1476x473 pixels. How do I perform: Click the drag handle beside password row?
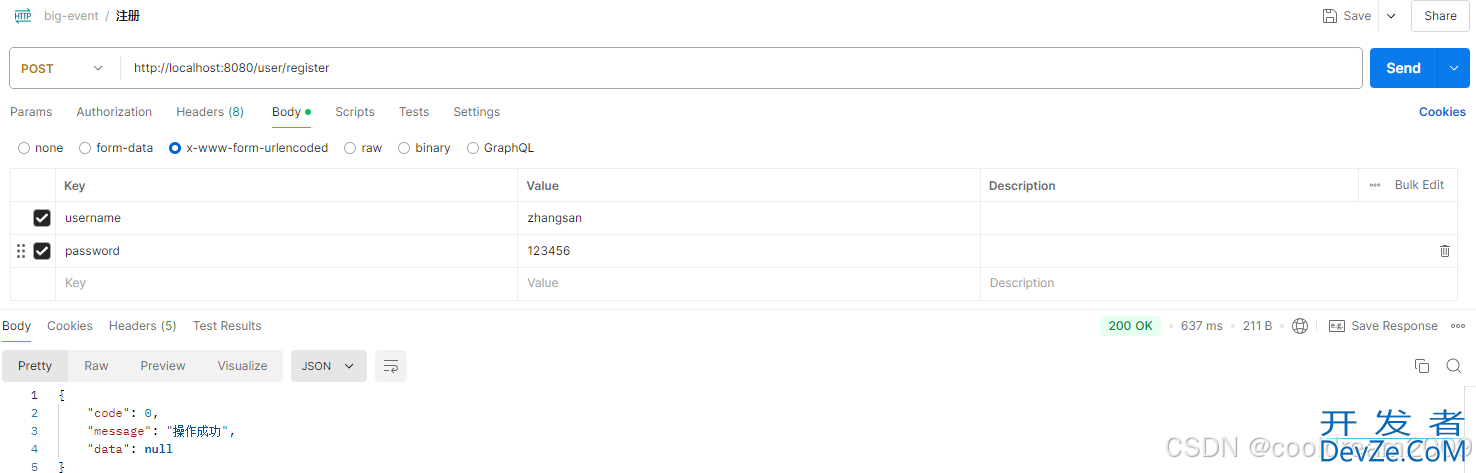[21, 251]
